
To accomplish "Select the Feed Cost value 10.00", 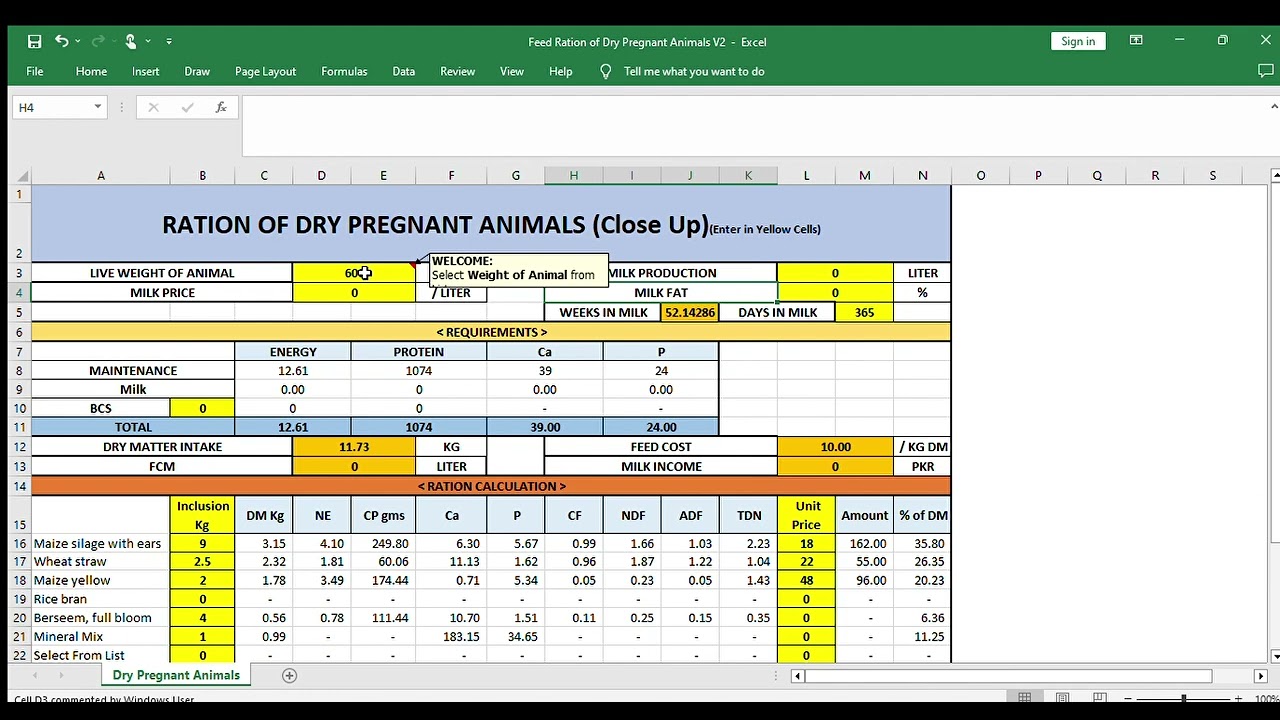I will [835, 447].
